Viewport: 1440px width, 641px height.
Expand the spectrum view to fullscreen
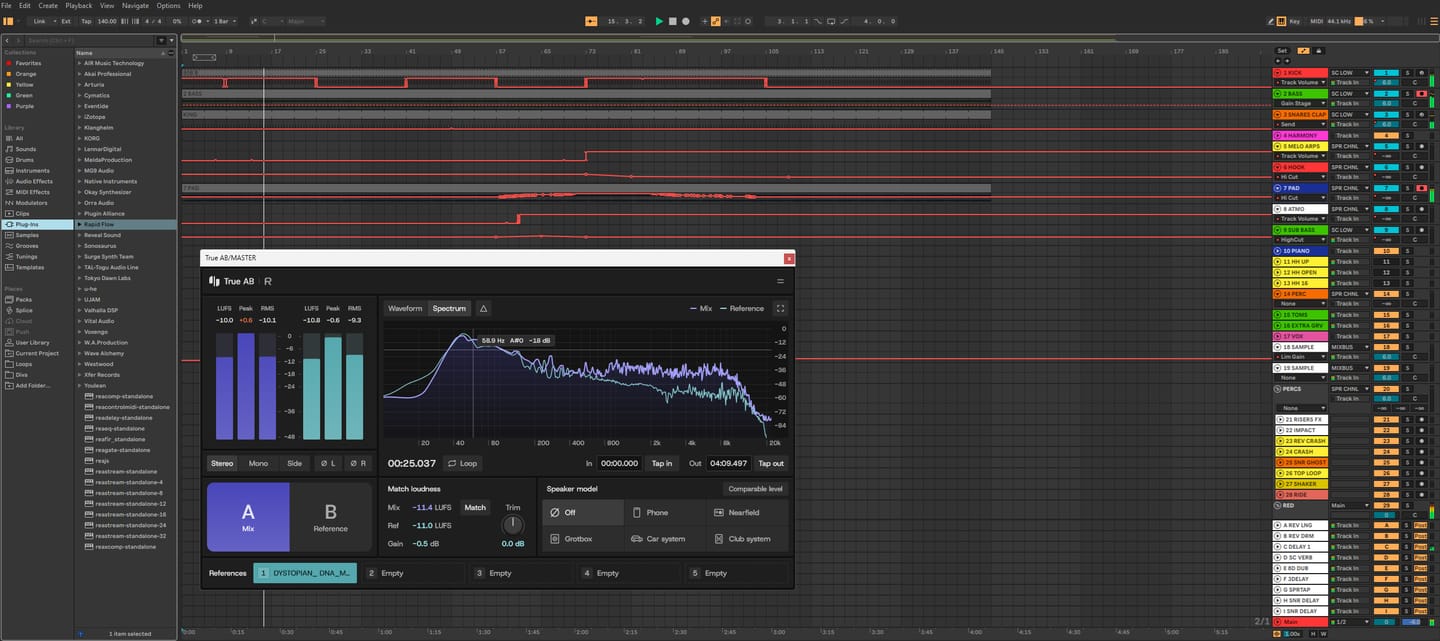click(x=781, y=308)
